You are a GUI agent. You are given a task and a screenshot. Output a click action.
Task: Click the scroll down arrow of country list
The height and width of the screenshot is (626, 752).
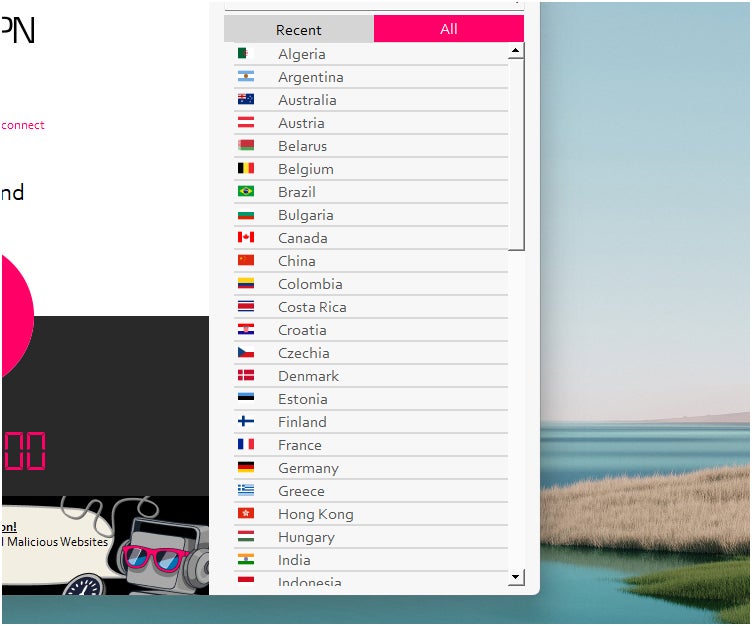click(x=516, y=577)
